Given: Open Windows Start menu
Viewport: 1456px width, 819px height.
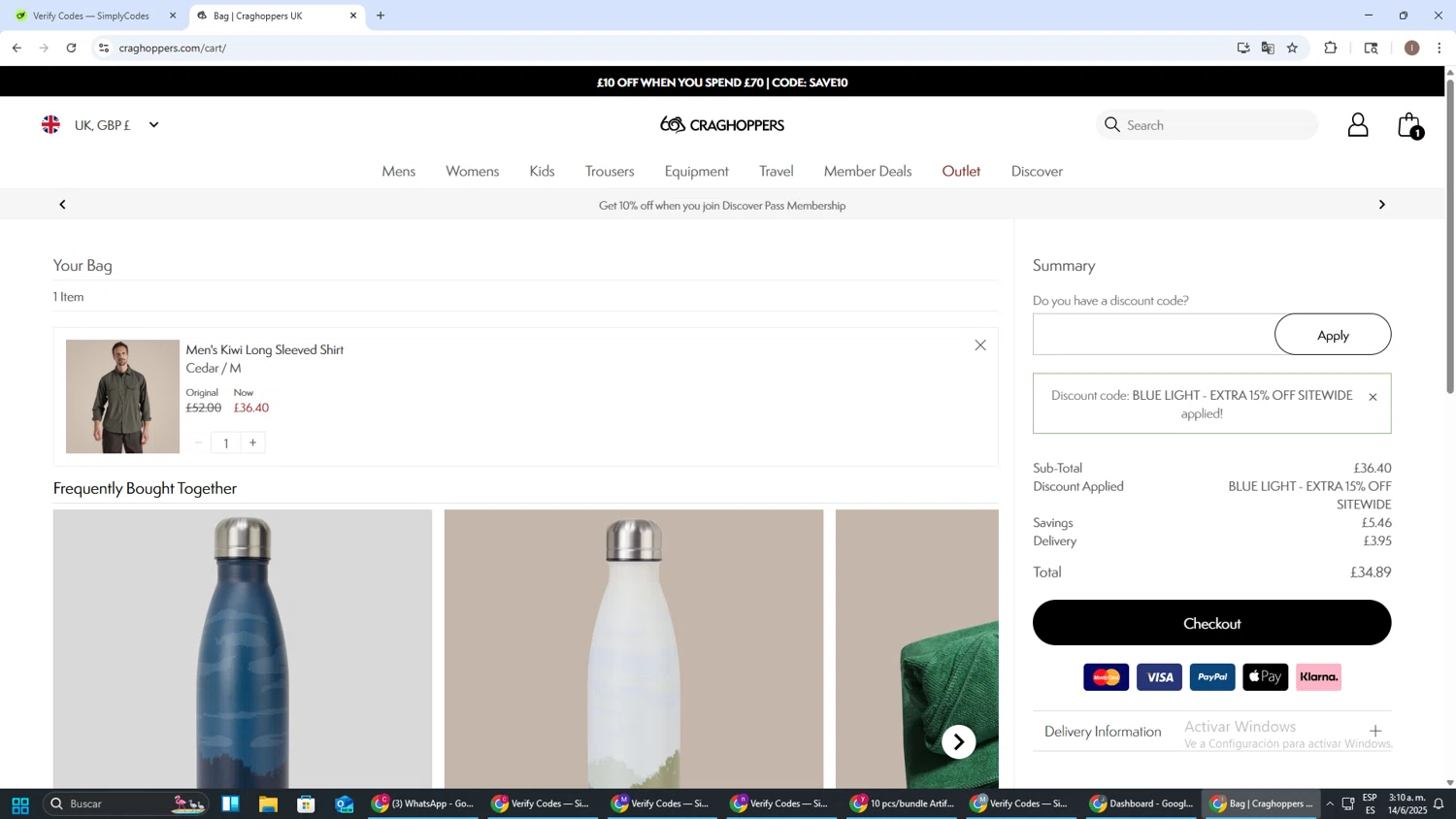Looking at the screenshot, I should tap(19, 804).
